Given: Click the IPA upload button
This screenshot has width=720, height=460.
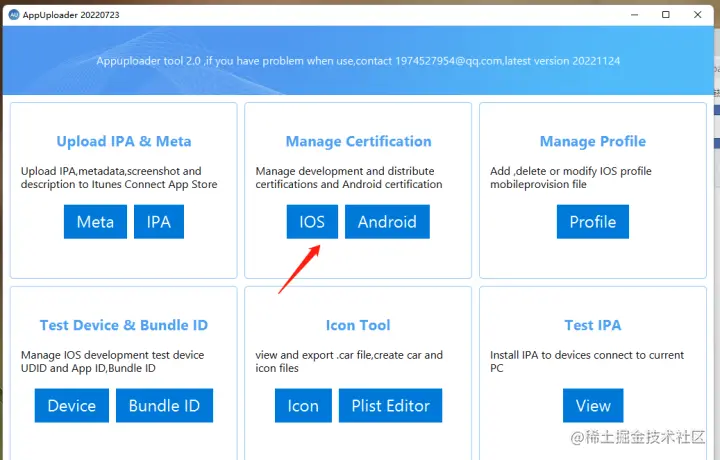Looking at the screenshot, I should [159, 222].
